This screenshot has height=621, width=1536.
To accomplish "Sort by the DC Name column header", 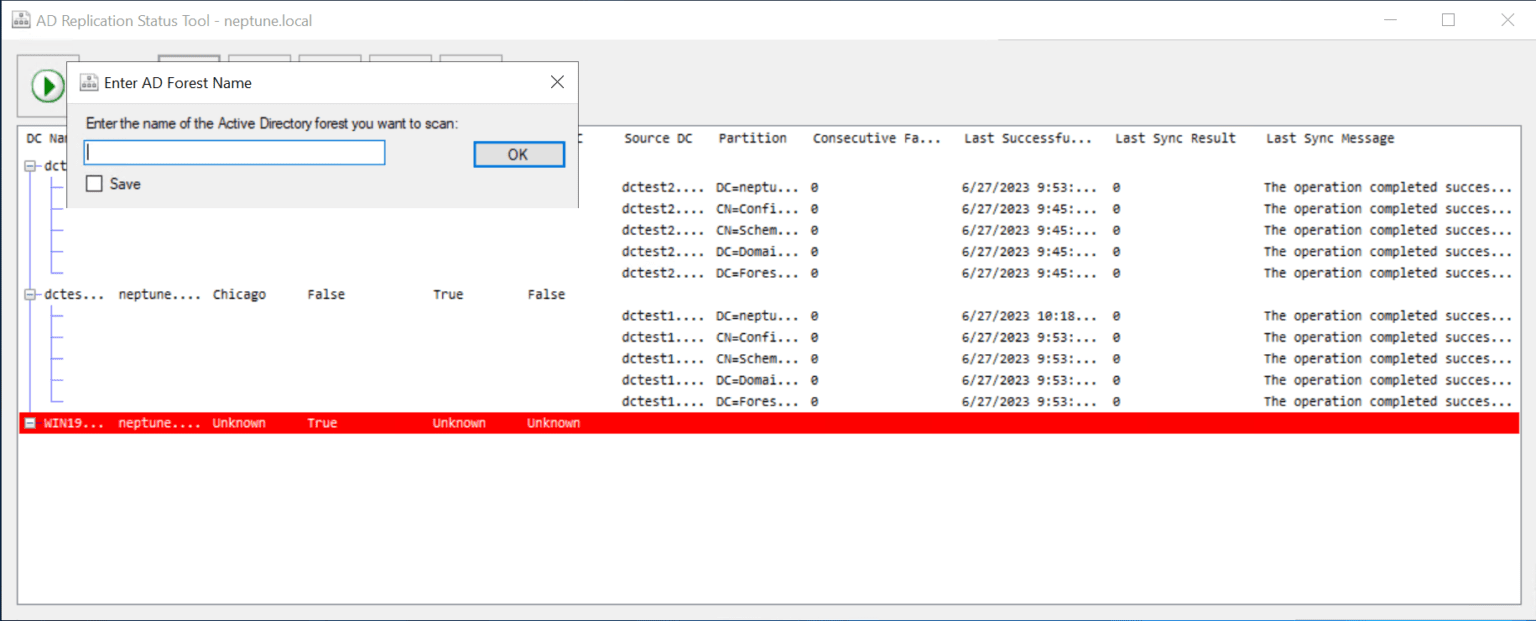I will point(44,138).
